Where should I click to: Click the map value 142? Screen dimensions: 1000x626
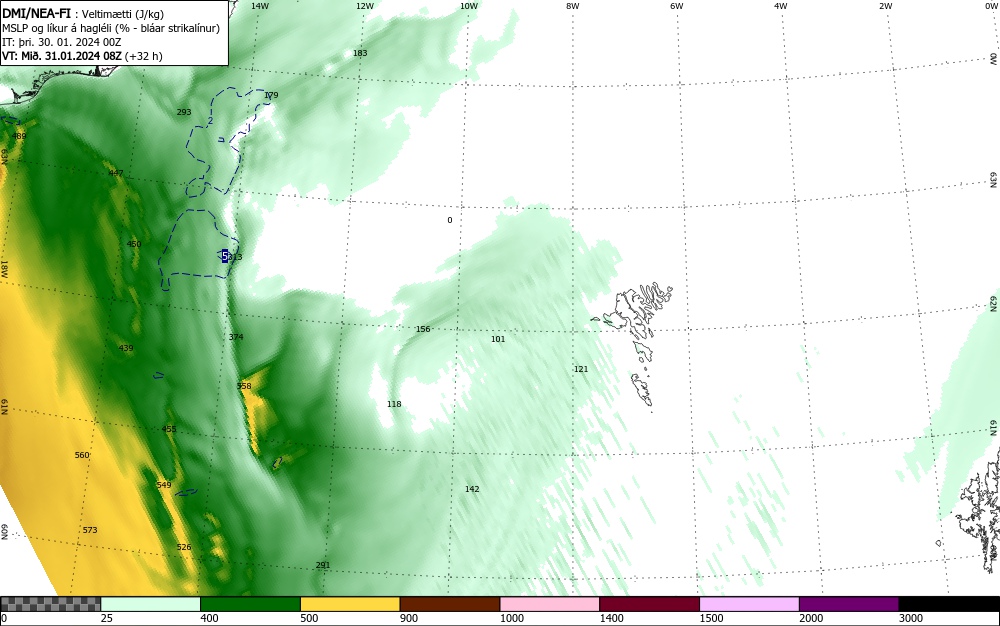click(472, 489)
